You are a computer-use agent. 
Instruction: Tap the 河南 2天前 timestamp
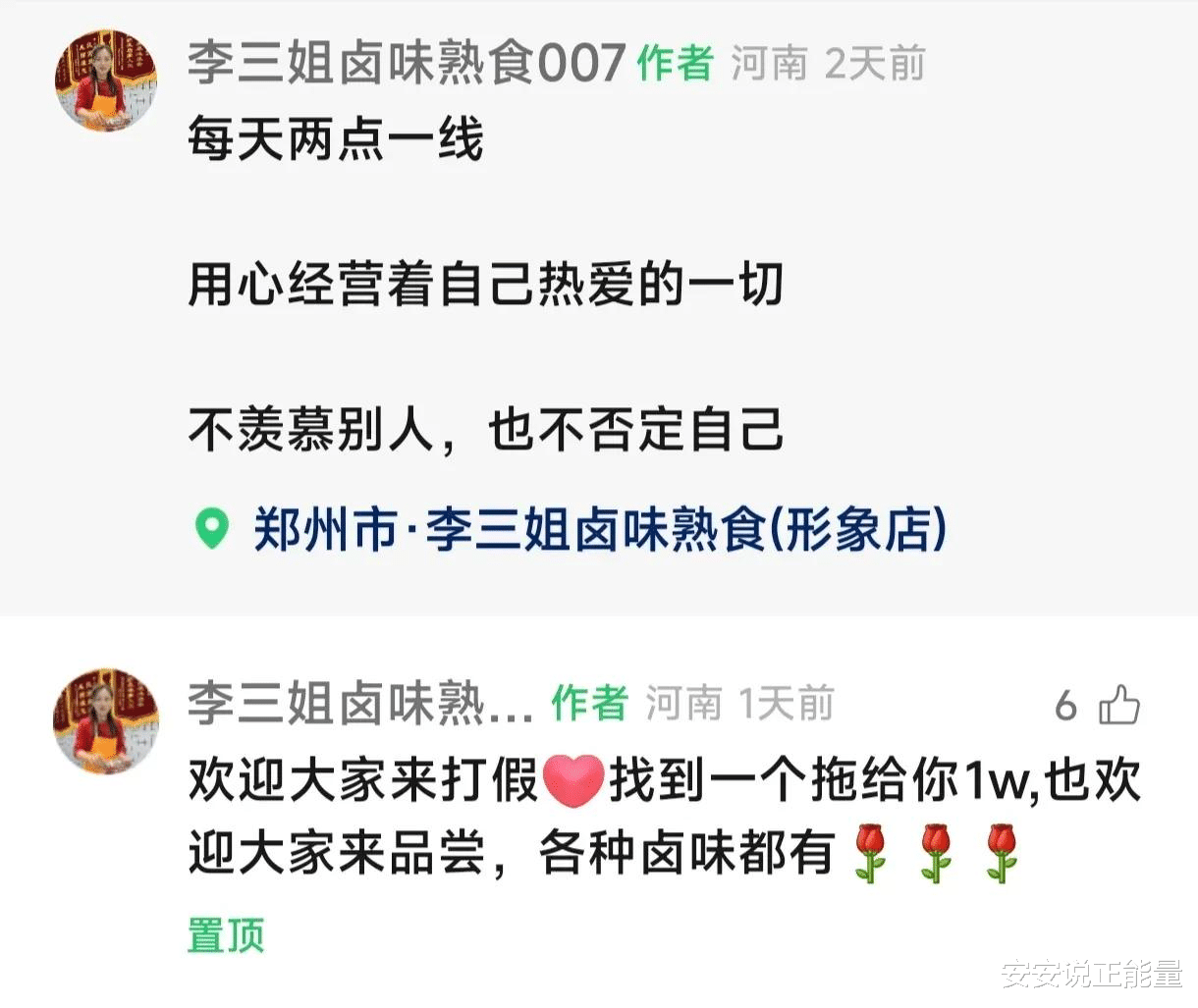coord(828,65)
